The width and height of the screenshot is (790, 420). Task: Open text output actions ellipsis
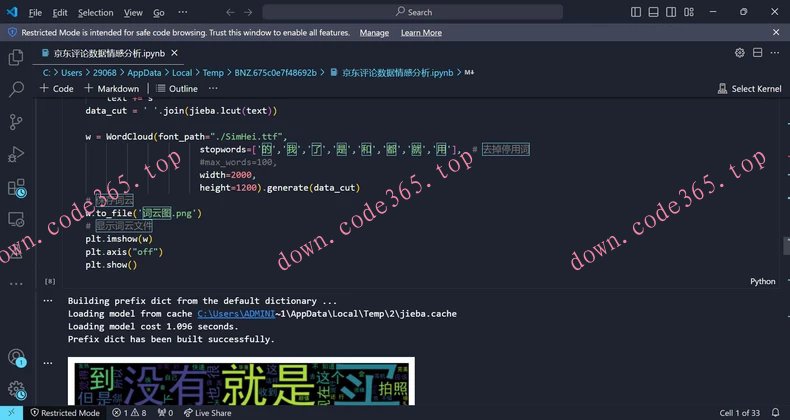tap(48, 301)
